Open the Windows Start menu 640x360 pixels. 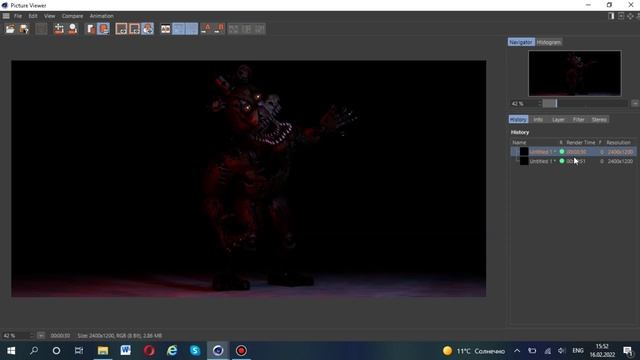pos(11,351)
